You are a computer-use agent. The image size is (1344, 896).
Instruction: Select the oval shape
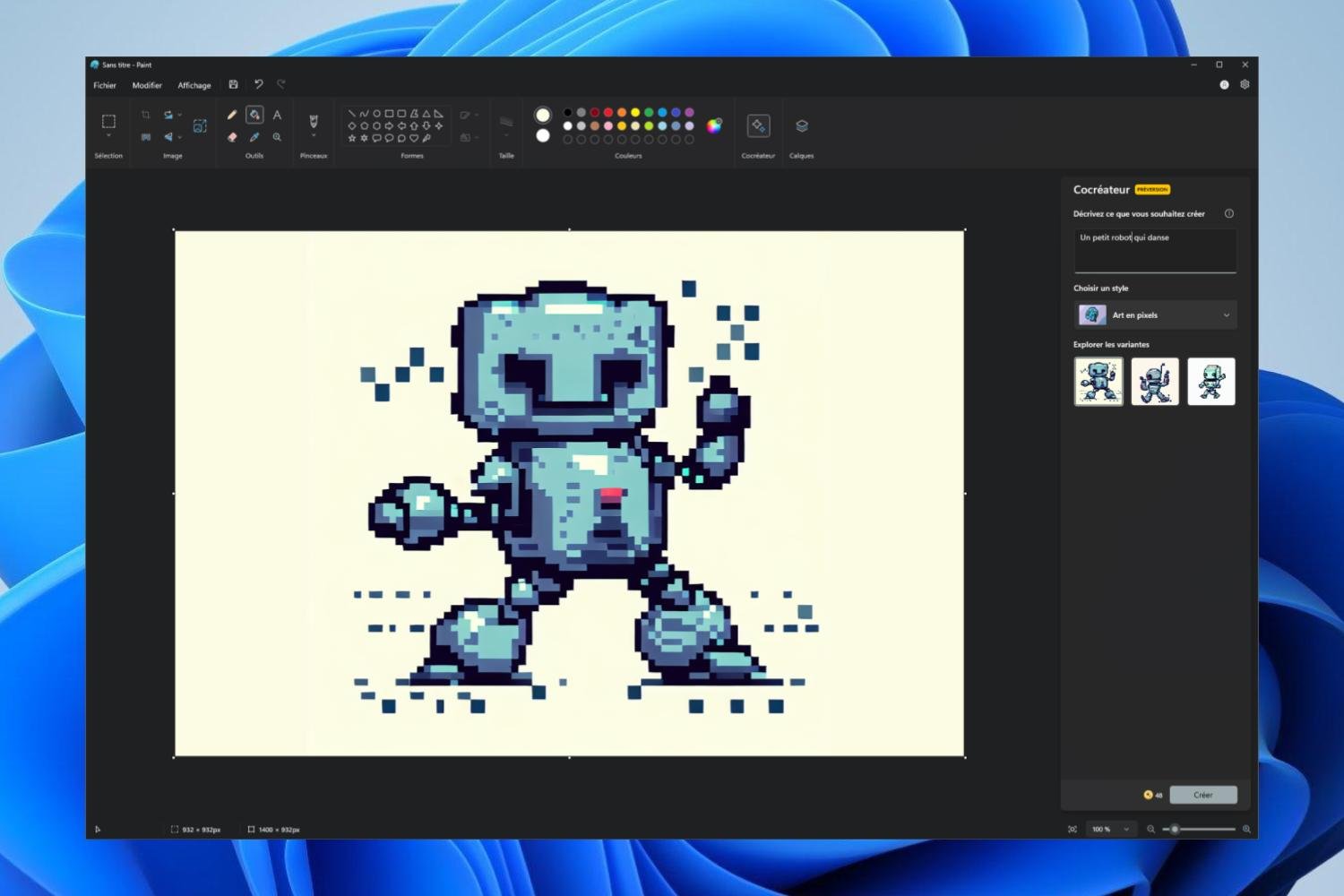[376, 114]
